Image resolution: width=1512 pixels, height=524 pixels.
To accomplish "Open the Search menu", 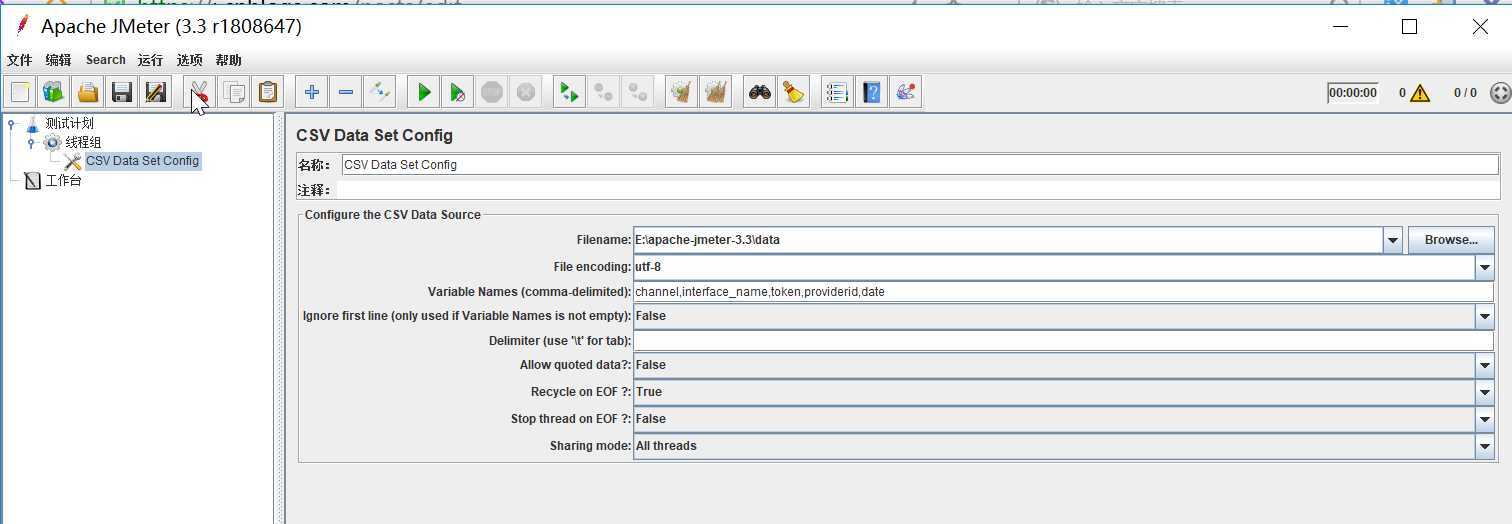I will (x=106, y=60).
